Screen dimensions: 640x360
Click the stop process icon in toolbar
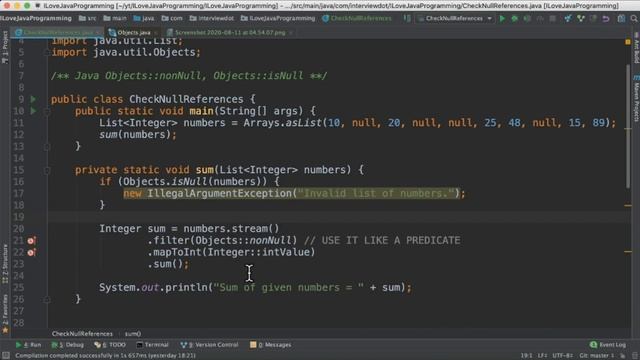[552, 18]
